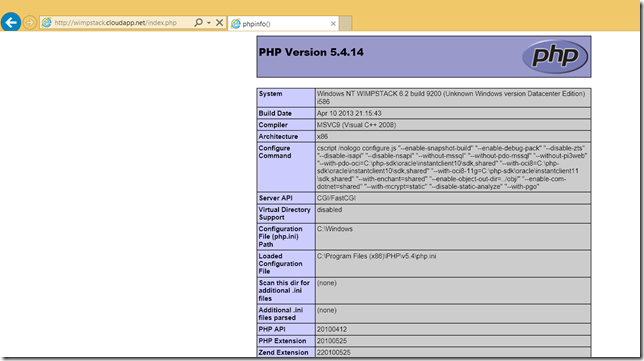Click the MSVC9 (Visual C++ 2008) value
This screenshot has height=361, width=644.
point(356,125)
